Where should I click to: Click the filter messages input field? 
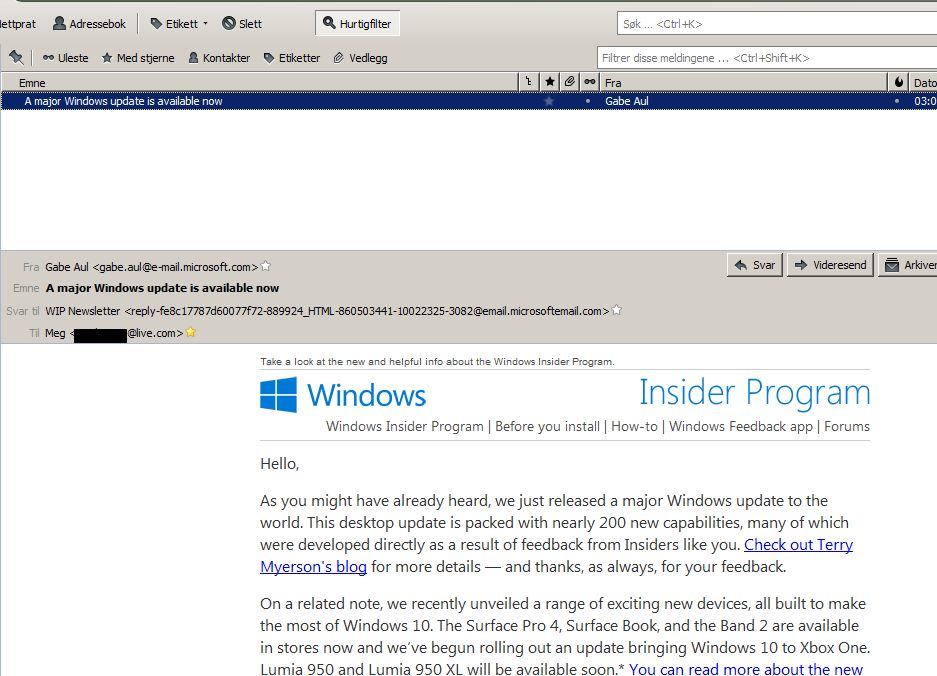point(767,58)
